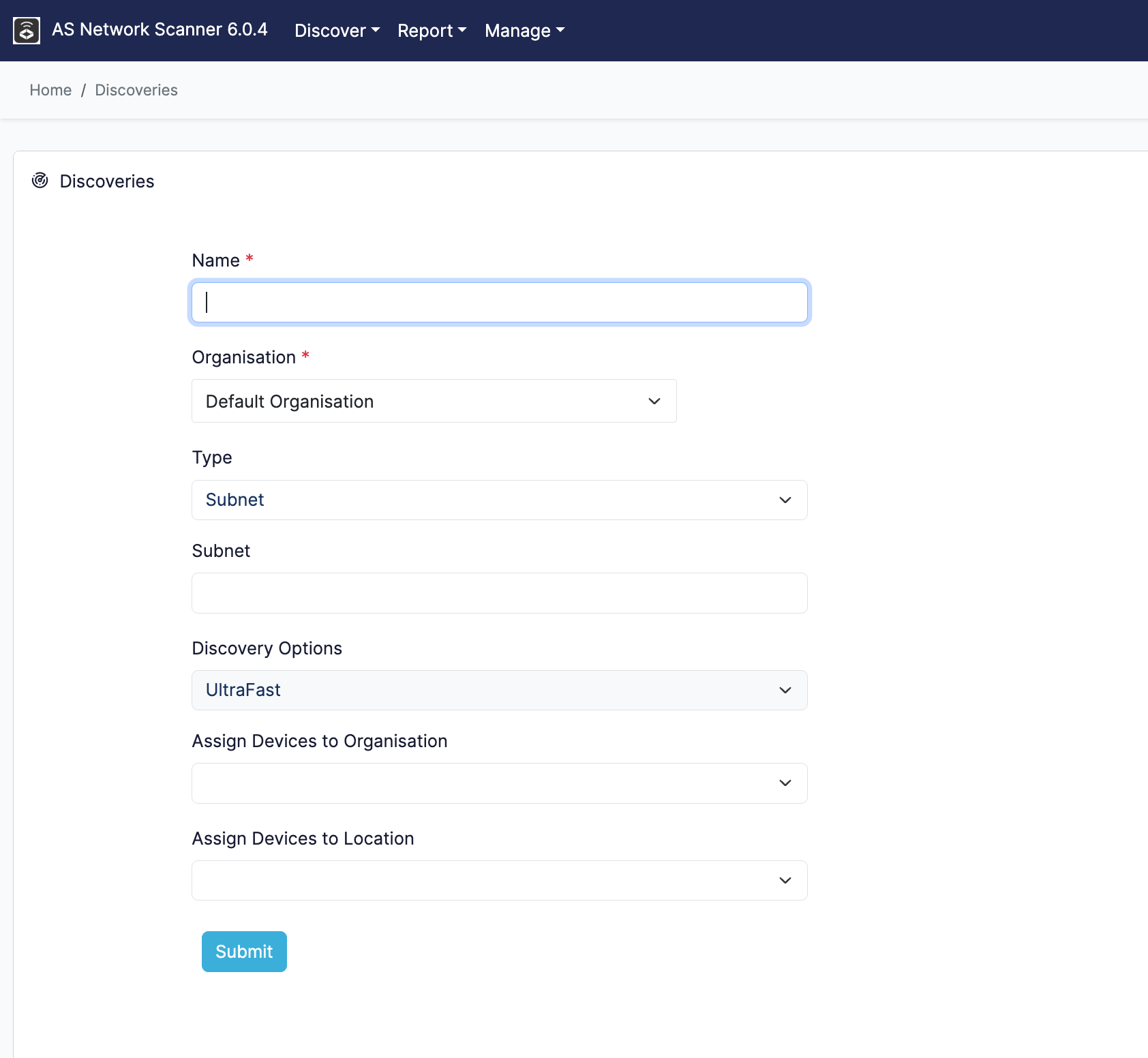Viewport: 1148px width, 1058px height.
Task: Expand Assign Devices to Organisation dropdown
Action: (500, 783)
